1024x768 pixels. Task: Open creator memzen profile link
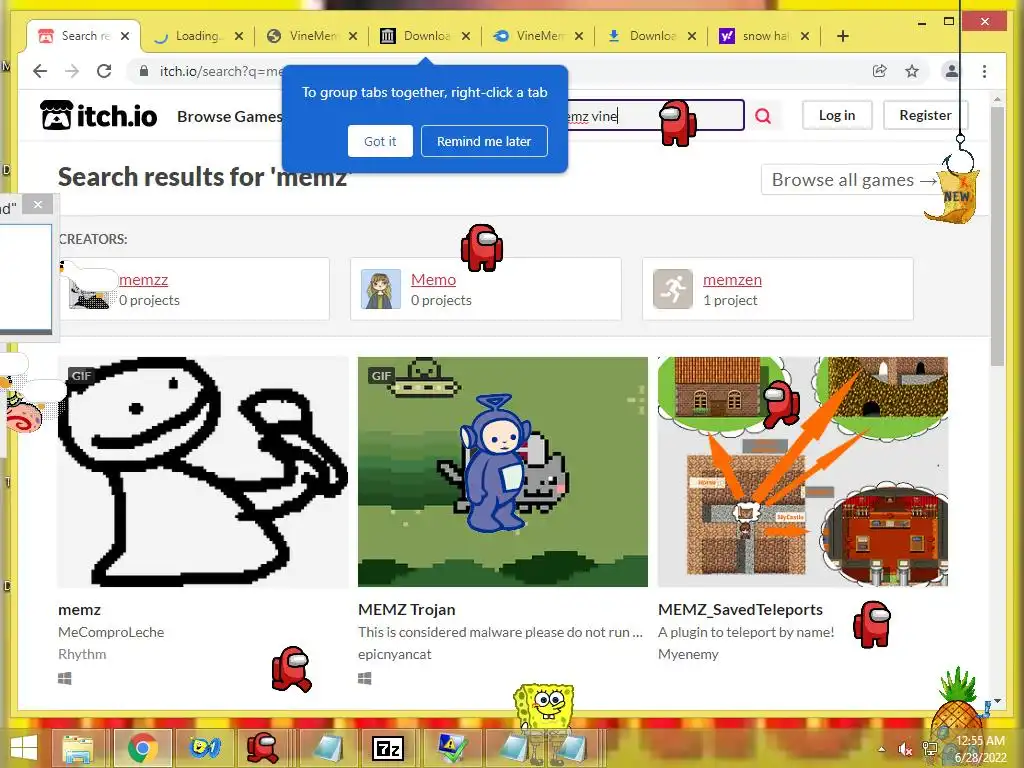coord(732,280)
